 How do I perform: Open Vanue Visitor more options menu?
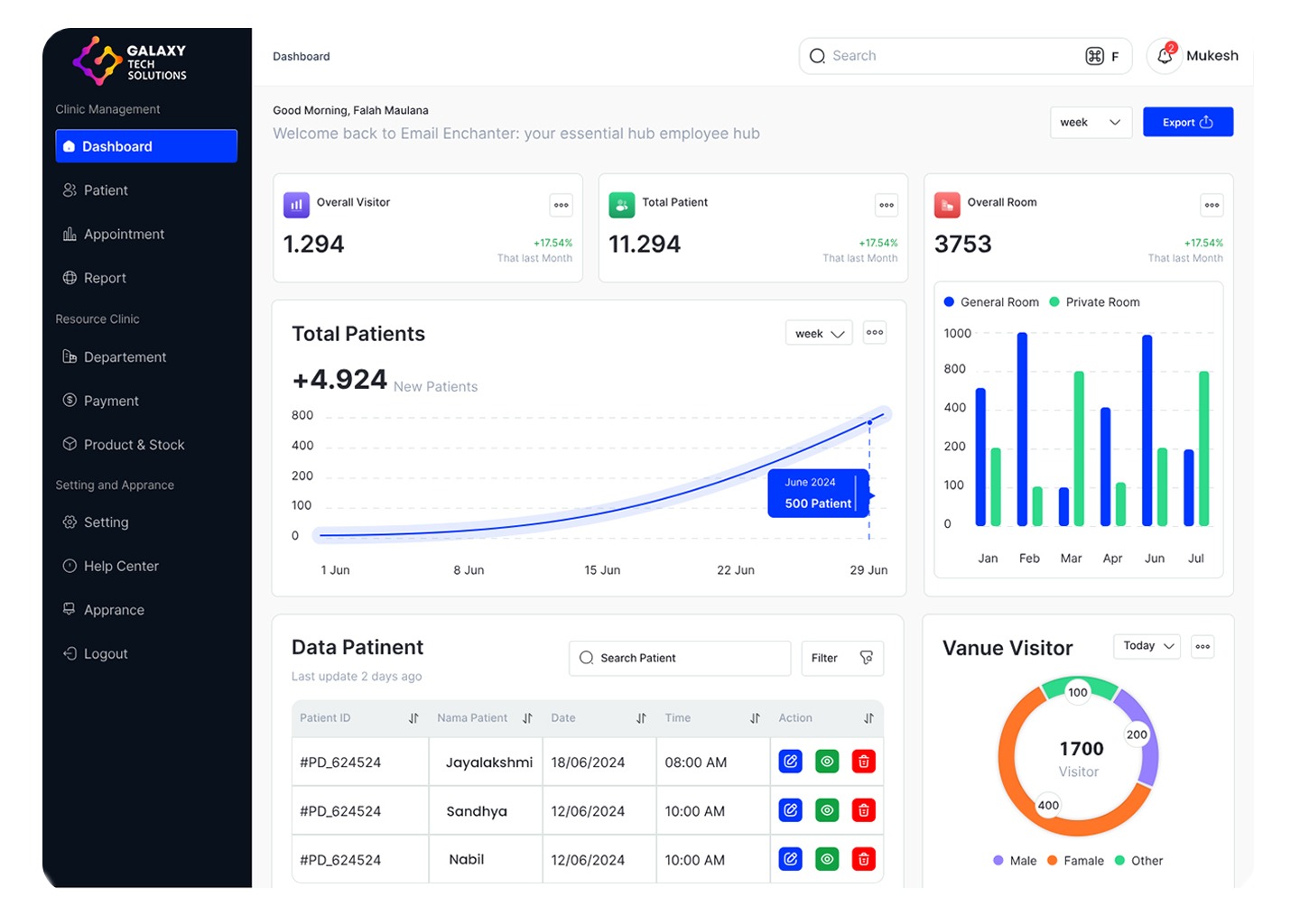click(x=1202, y=646)
